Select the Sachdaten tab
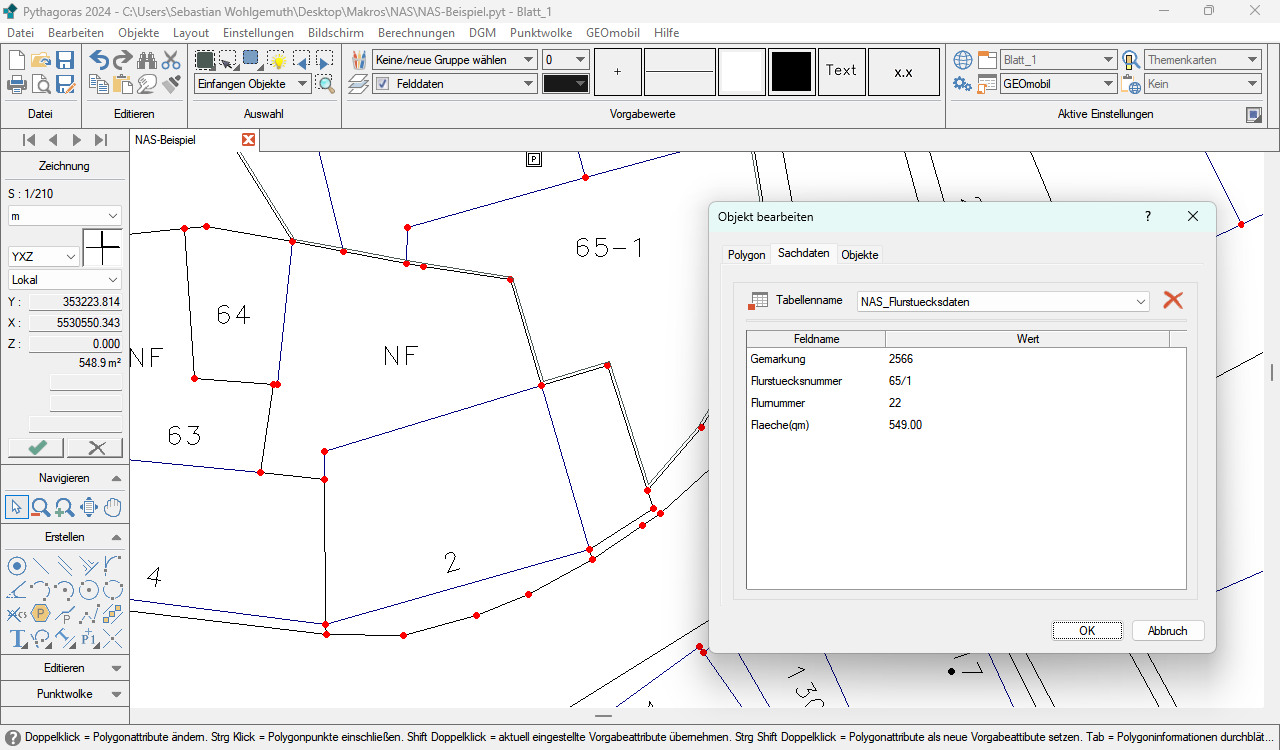Screen dimensions: 1280x750 click(x=804, y=254)
